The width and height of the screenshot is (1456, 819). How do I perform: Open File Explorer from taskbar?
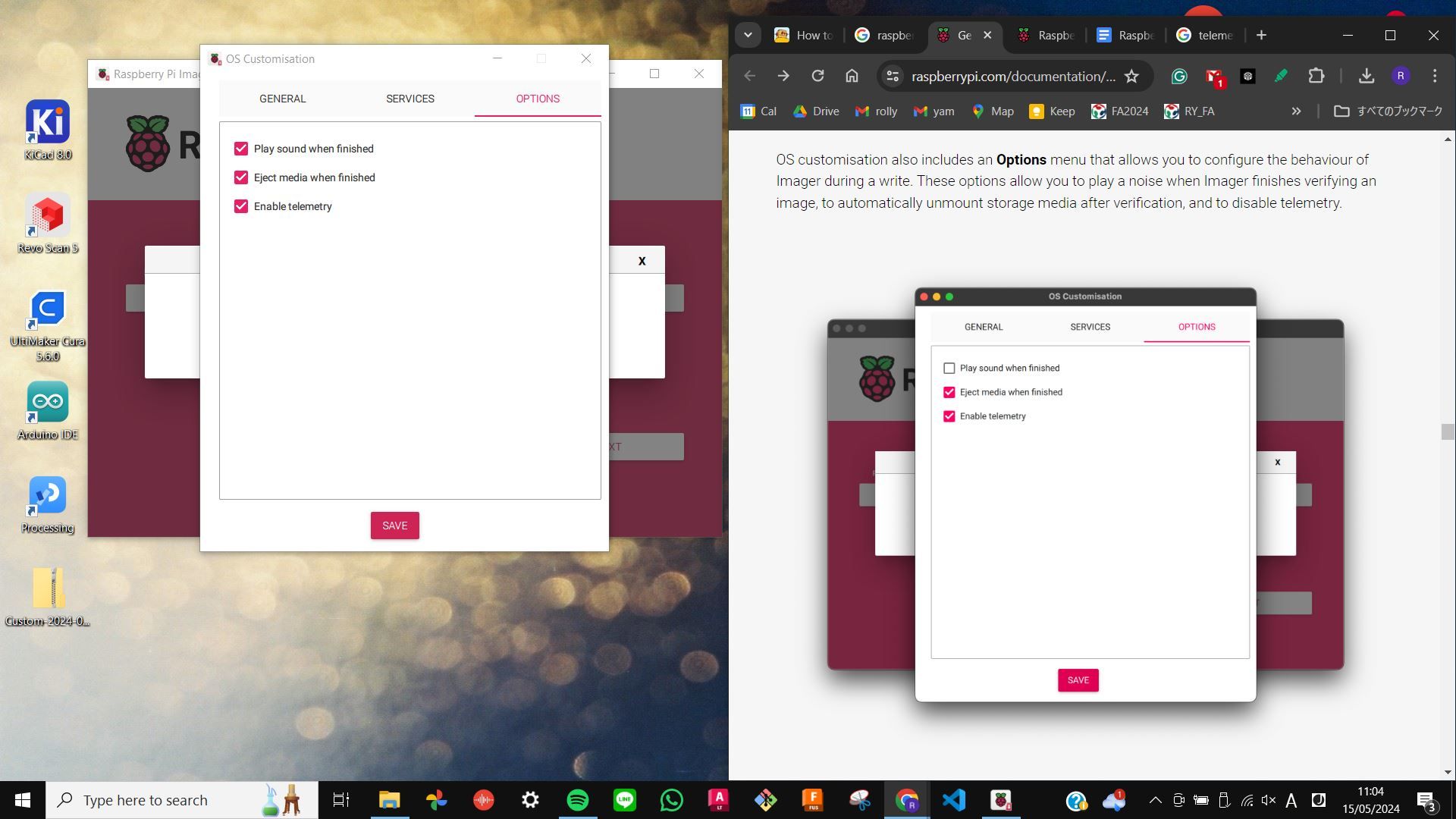[389, 800]
